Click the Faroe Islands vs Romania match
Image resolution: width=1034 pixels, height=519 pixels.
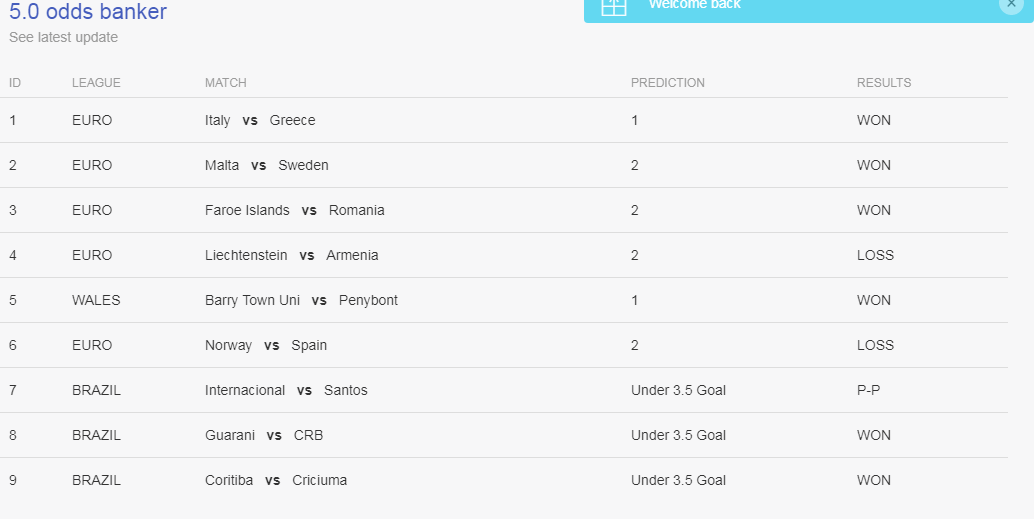click(x=294, y=210)
